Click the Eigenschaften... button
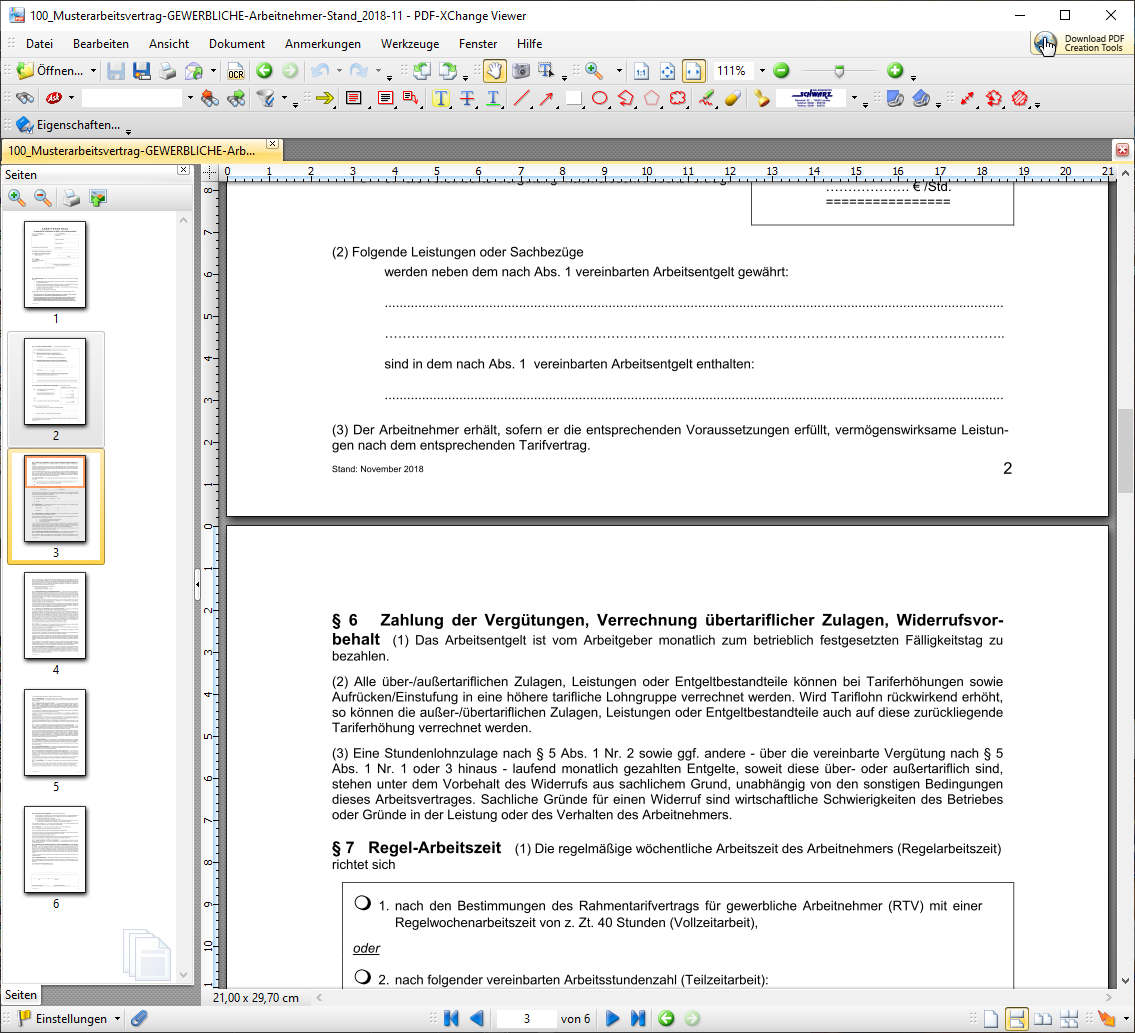 pyautogui.click(x=68, y=125)
